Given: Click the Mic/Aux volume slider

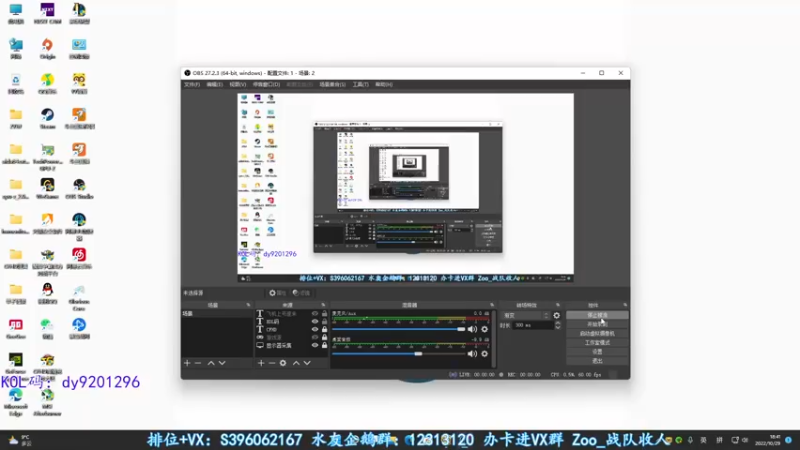Looking at the screenshot, I should (x=398, y=329).
